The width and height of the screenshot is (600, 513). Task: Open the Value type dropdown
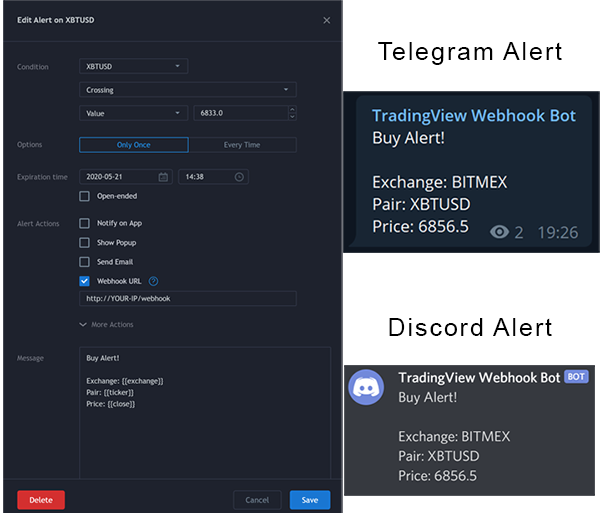coord(134,113)
